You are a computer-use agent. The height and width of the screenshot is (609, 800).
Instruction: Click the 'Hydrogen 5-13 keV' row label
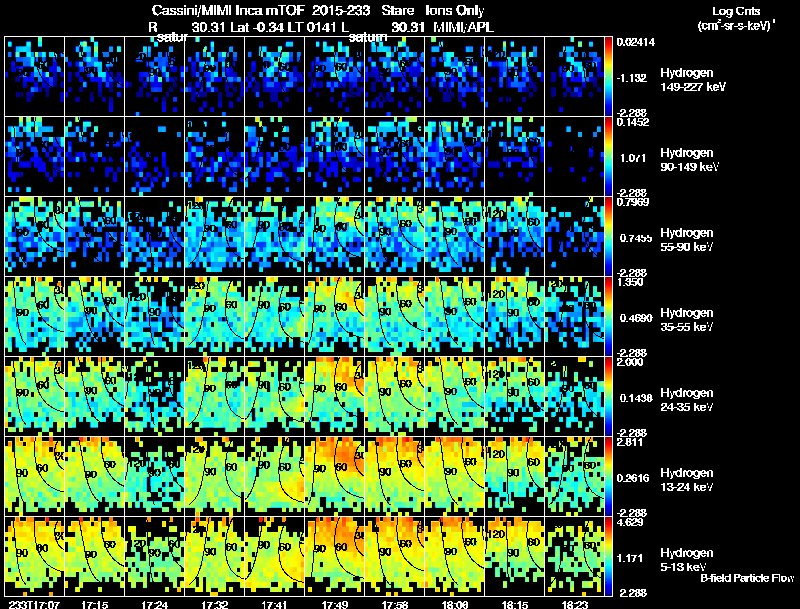pyautogui.click(x=687, y=560)
